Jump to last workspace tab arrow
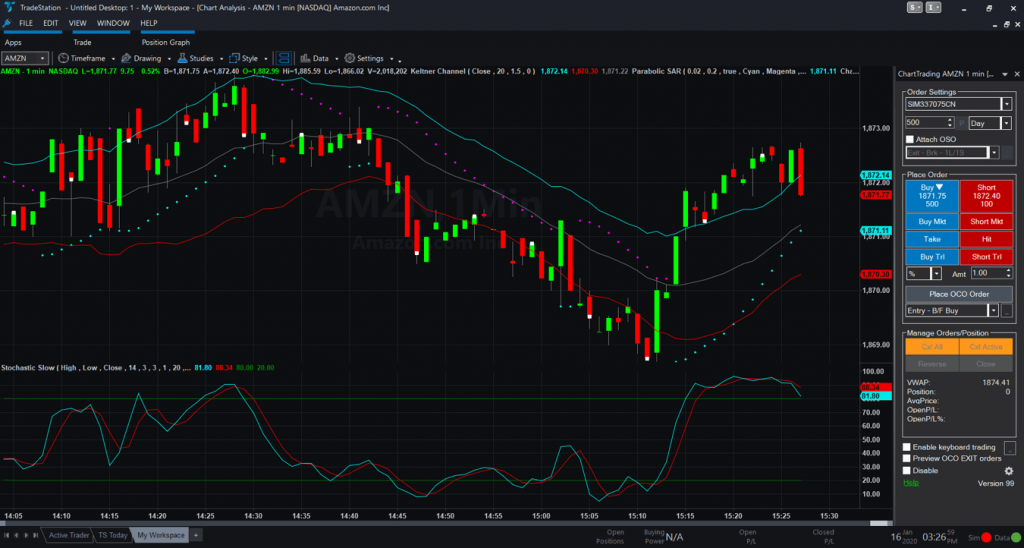Viewport: 1024px width, 548px height. coord(35,536)
